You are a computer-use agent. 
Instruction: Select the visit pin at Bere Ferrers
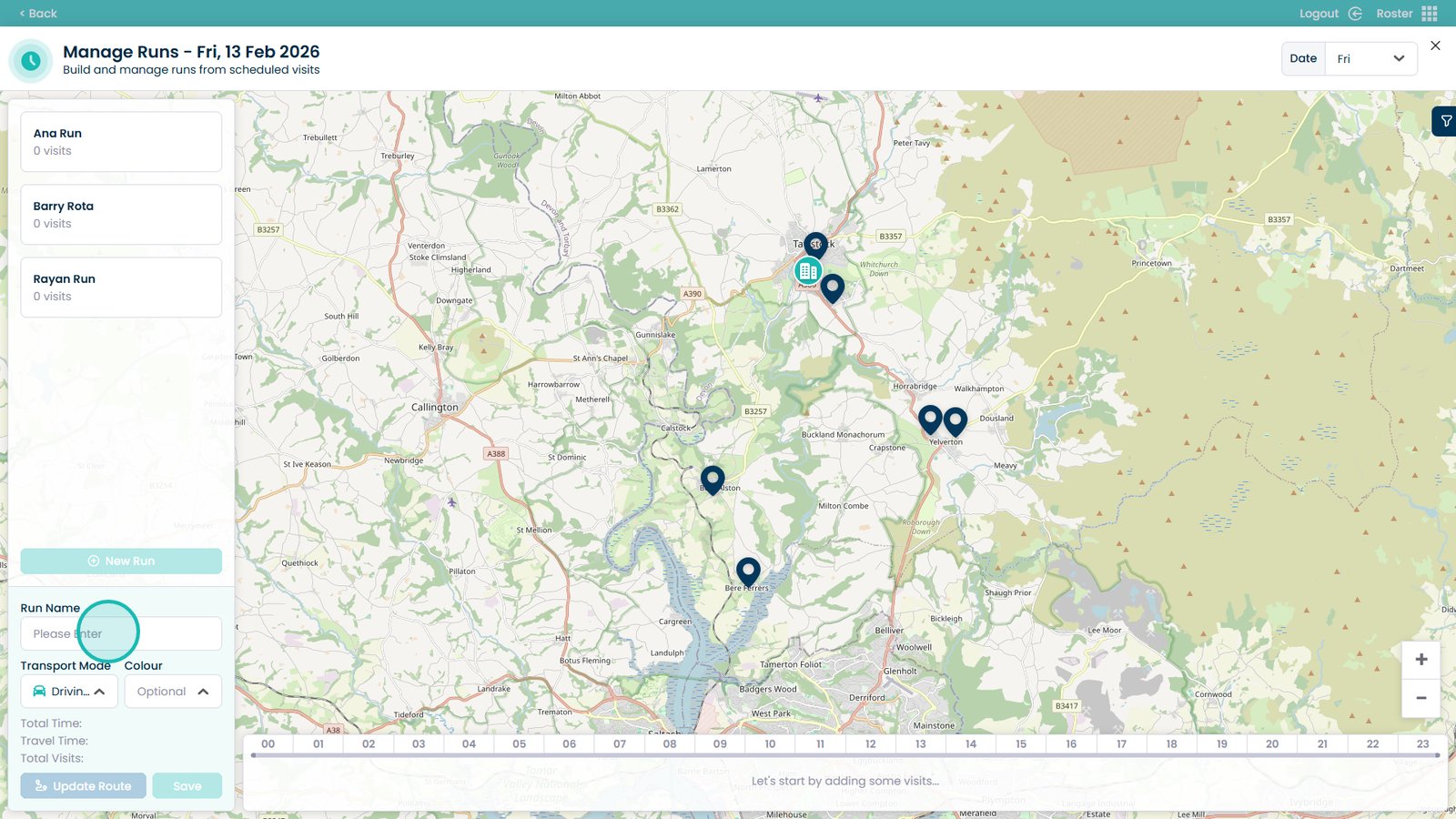tap(748, 572)
